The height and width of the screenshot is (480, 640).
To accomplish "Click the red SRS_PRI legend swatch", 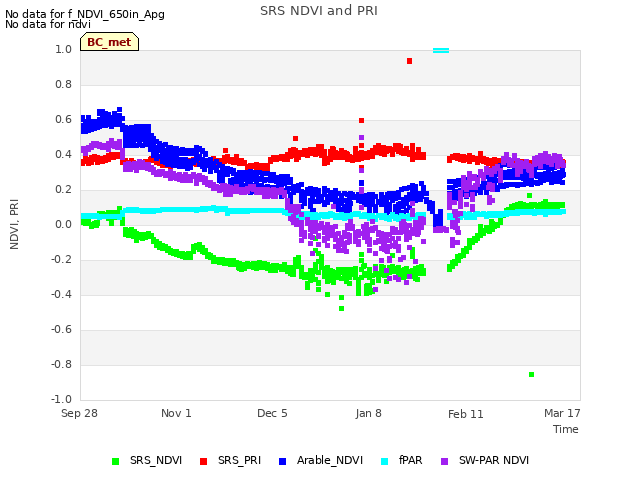I will tap(203, 461).
